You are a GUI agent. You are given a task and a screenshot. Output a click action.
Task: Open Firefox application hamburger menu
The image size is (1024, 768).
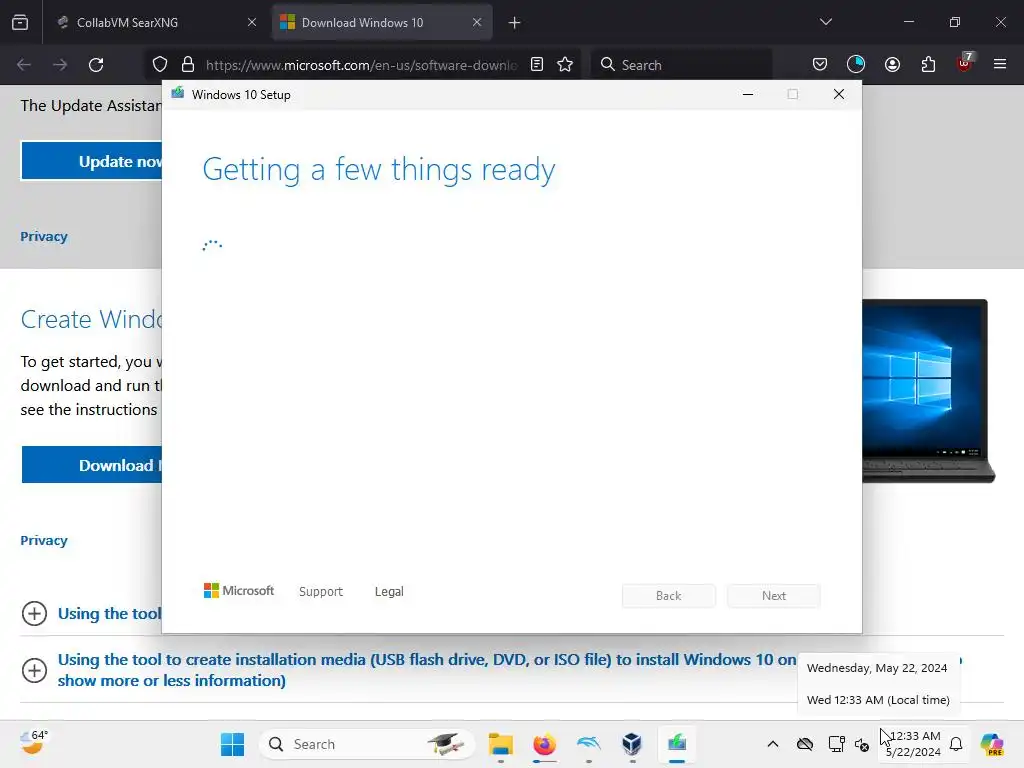(1000, 64)
